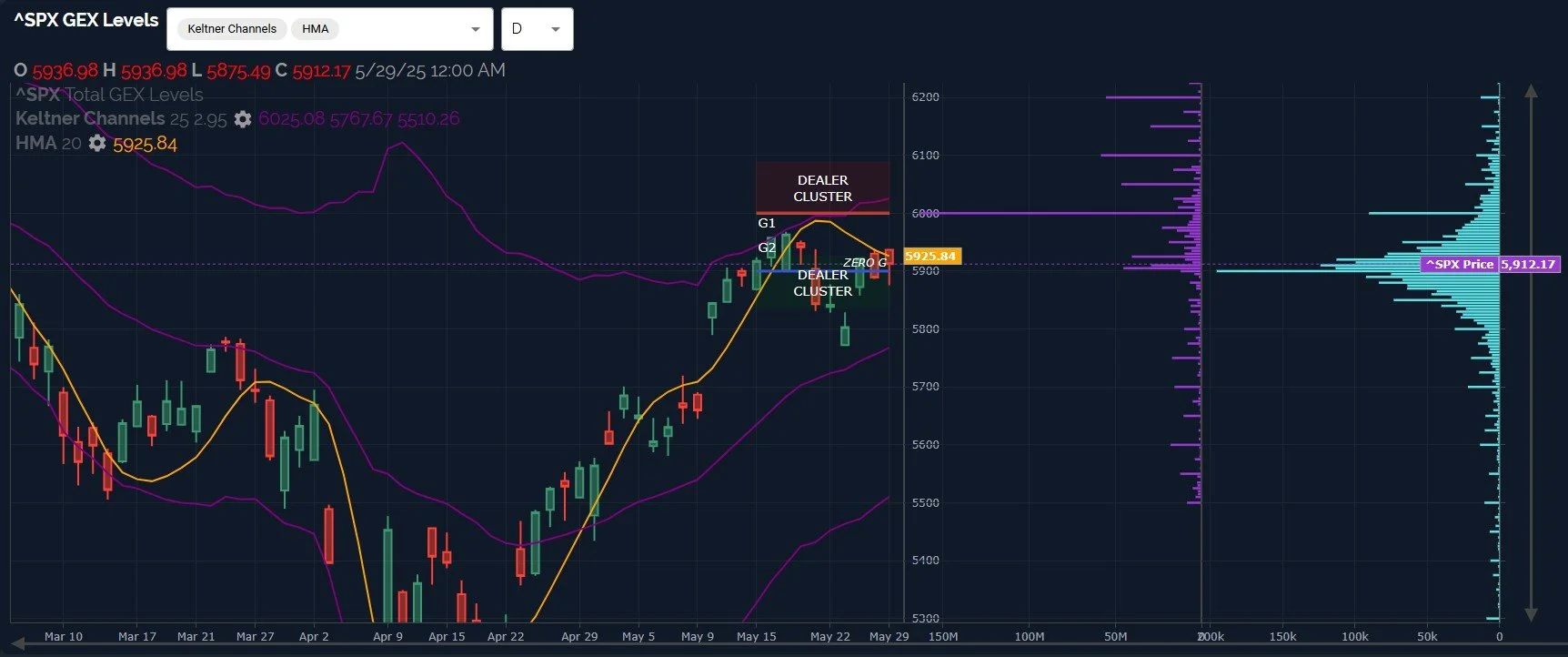
Task: Click the ^SPX GEX Levels title
Action: (86, 20)
